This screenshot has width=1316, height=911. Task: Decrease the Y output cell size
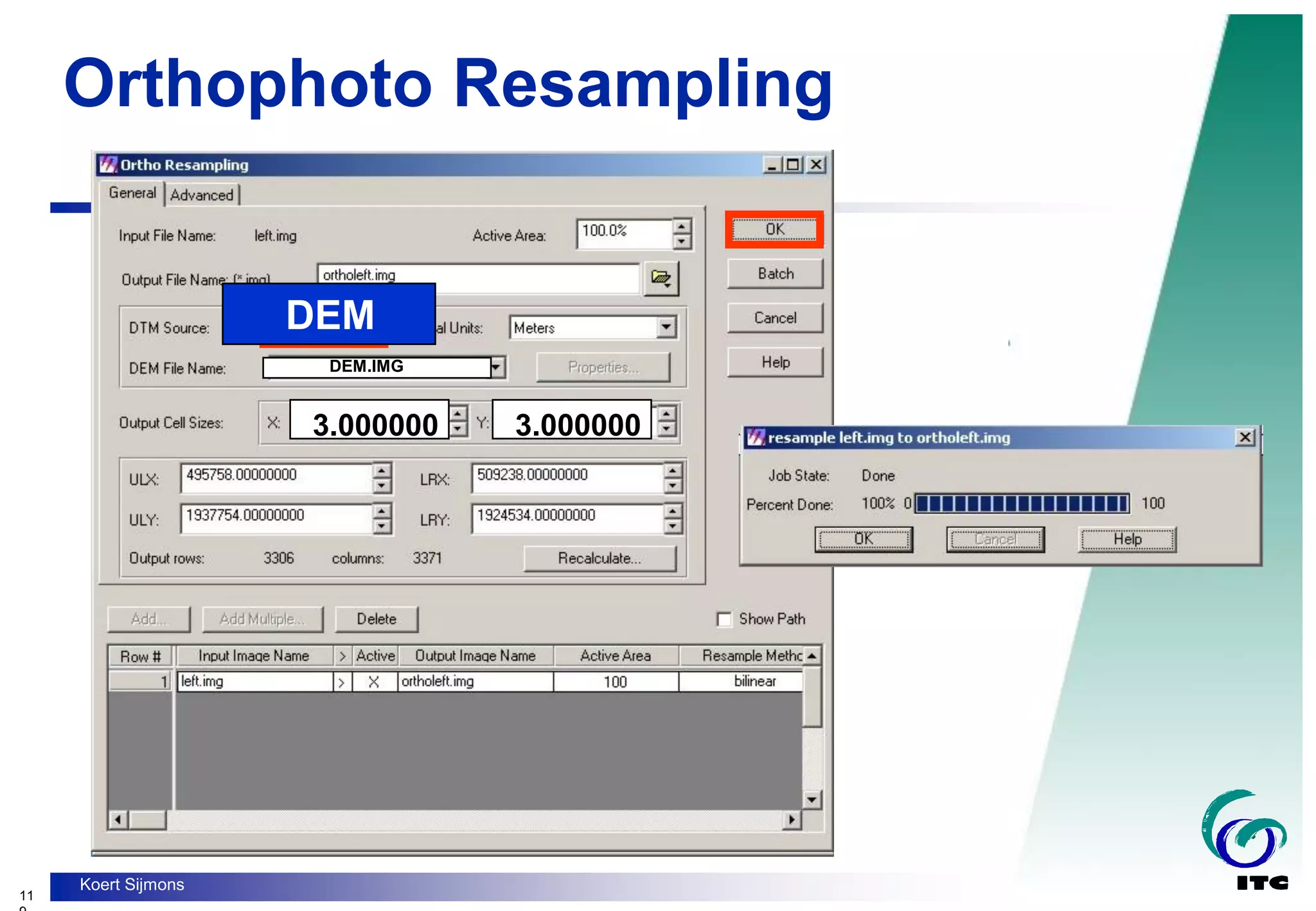pyautogui.click(x=668, y=429)
